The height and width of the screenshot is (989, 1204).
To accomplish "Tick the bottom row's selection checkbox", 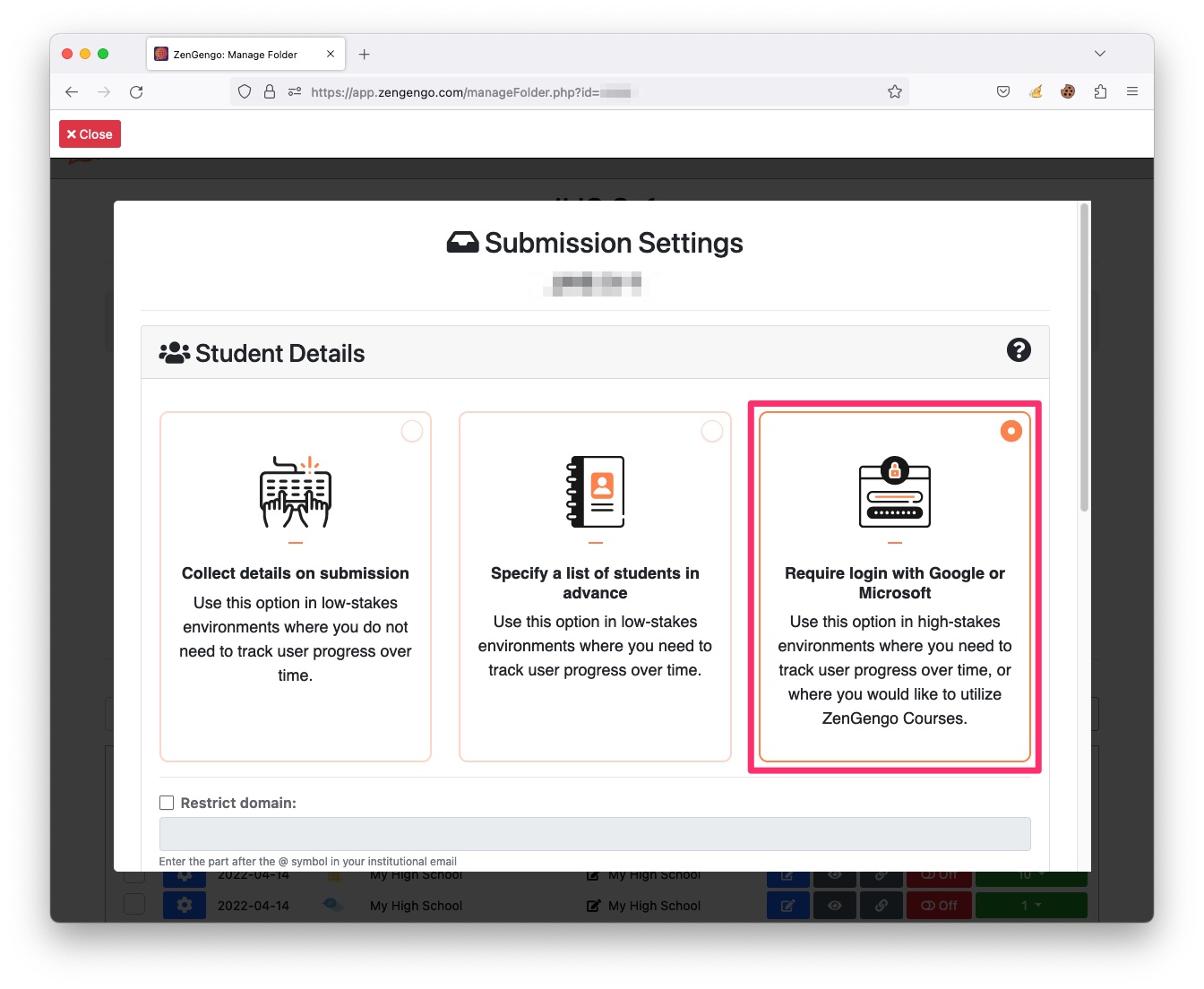I will pyautogui.click(x=134, y=904).
